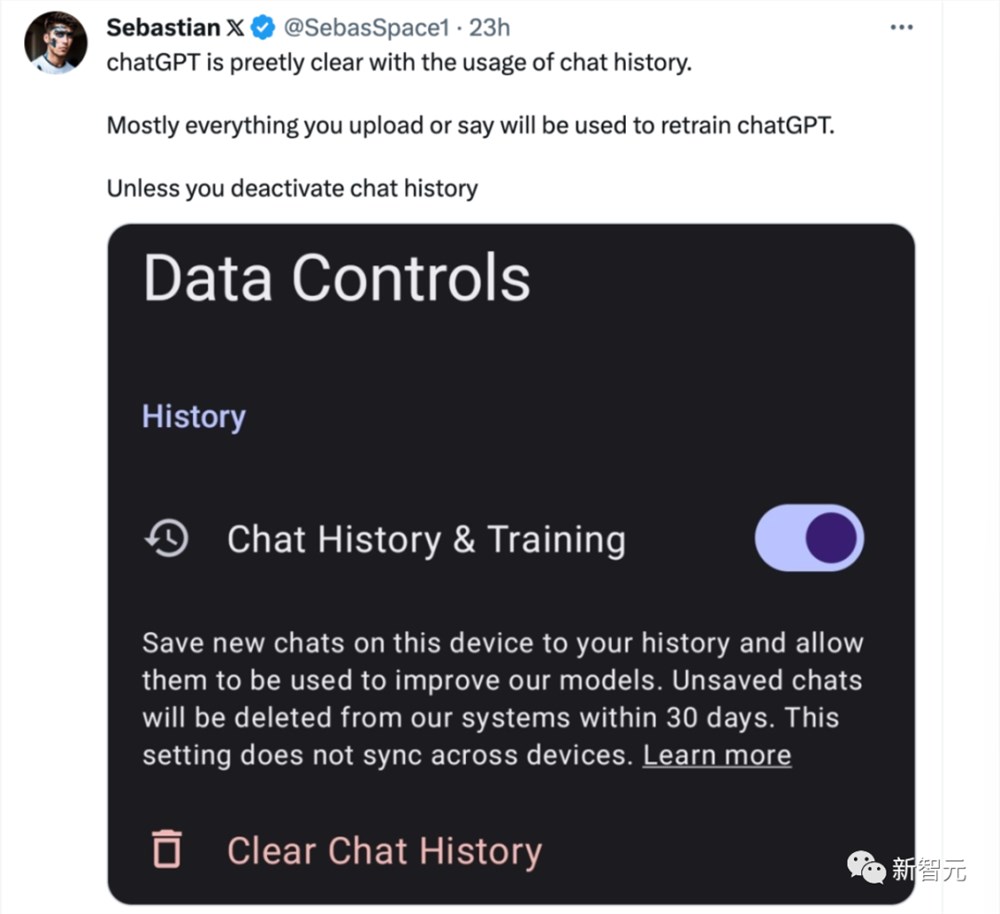
Task: Click the Chat History & Training label
Action: (427, 540)
